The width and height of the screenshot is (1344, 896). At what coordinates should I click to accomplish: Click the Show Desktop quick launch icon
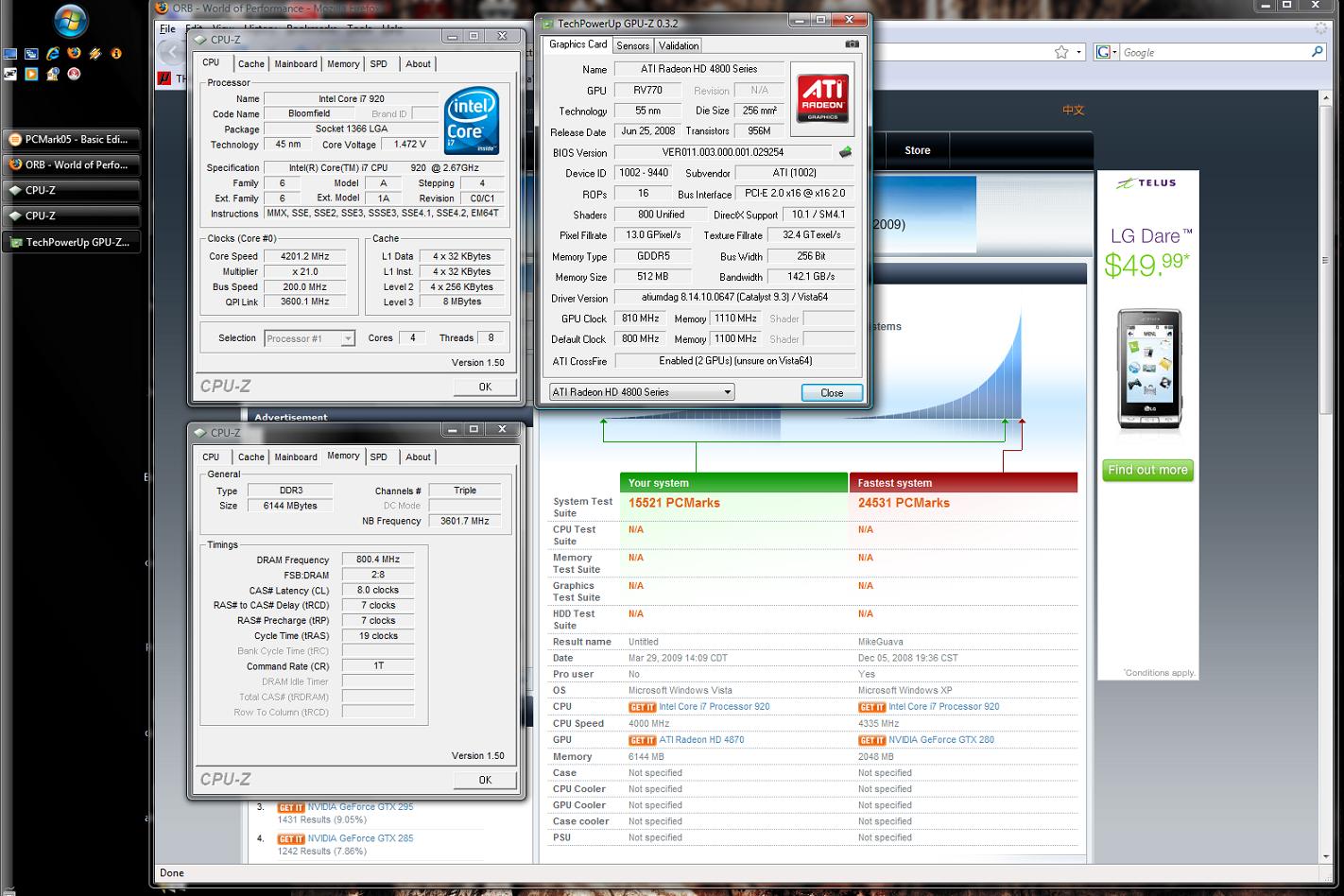point(10,54)
